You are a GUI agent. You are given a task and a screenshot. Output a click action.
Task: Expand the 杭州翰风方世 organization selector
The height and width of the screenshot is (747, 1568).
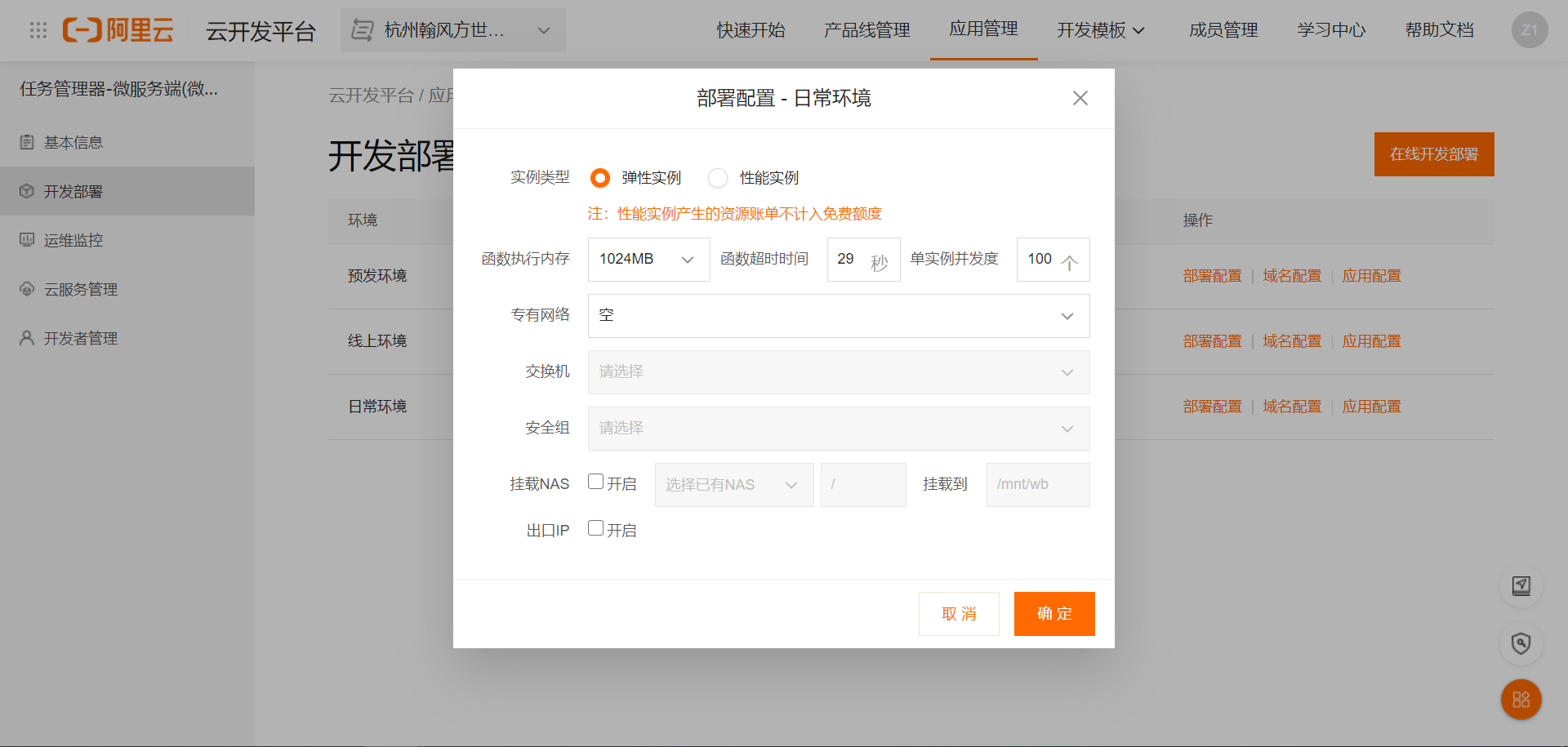[544, 30]
